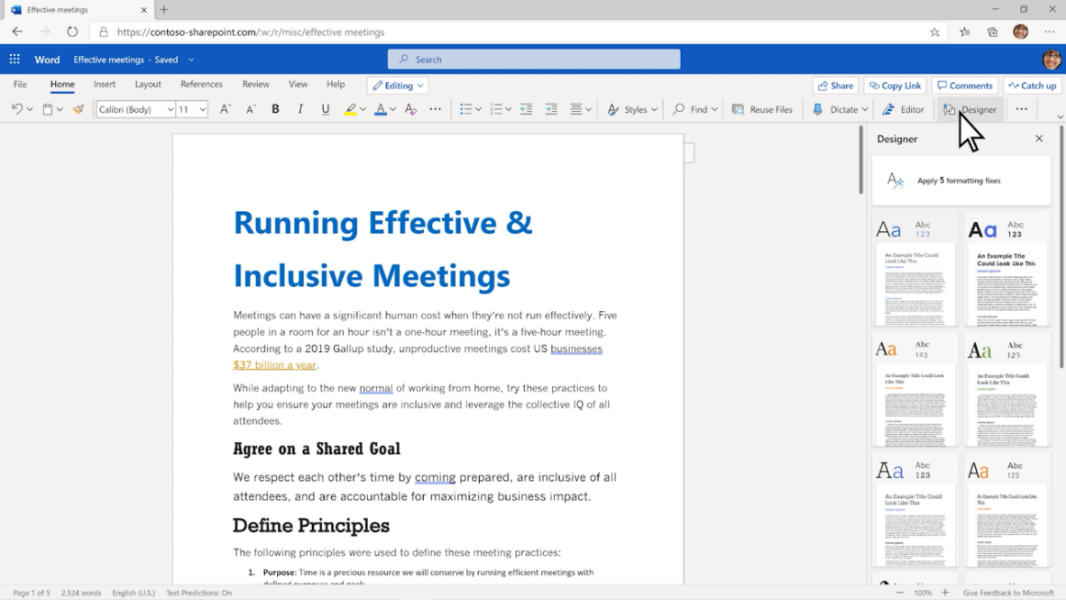Apply italic formatting
Image resolution: width=1066 pixels, height=600 pixels.
coord(299,109)
